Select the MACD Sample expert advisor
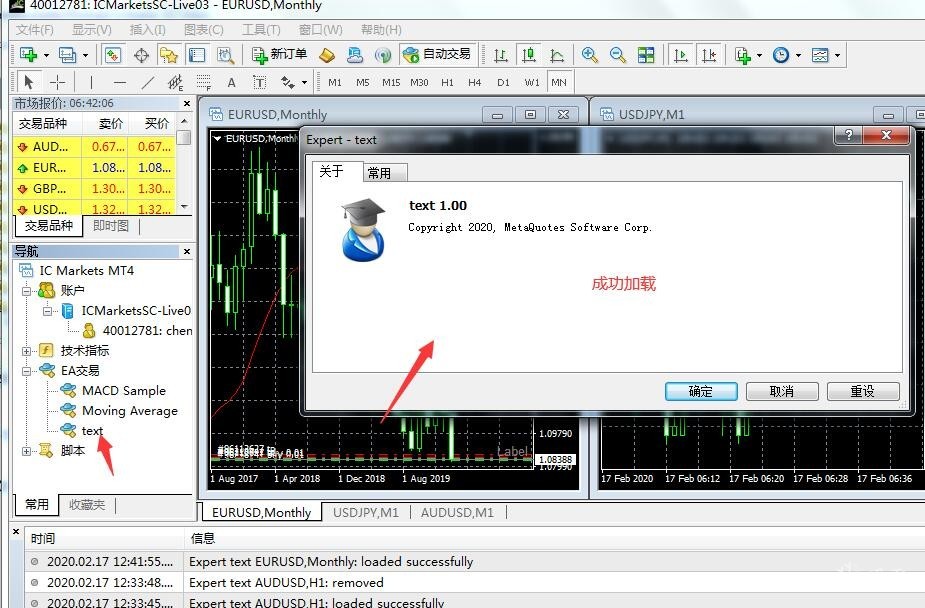 [123, 390]
